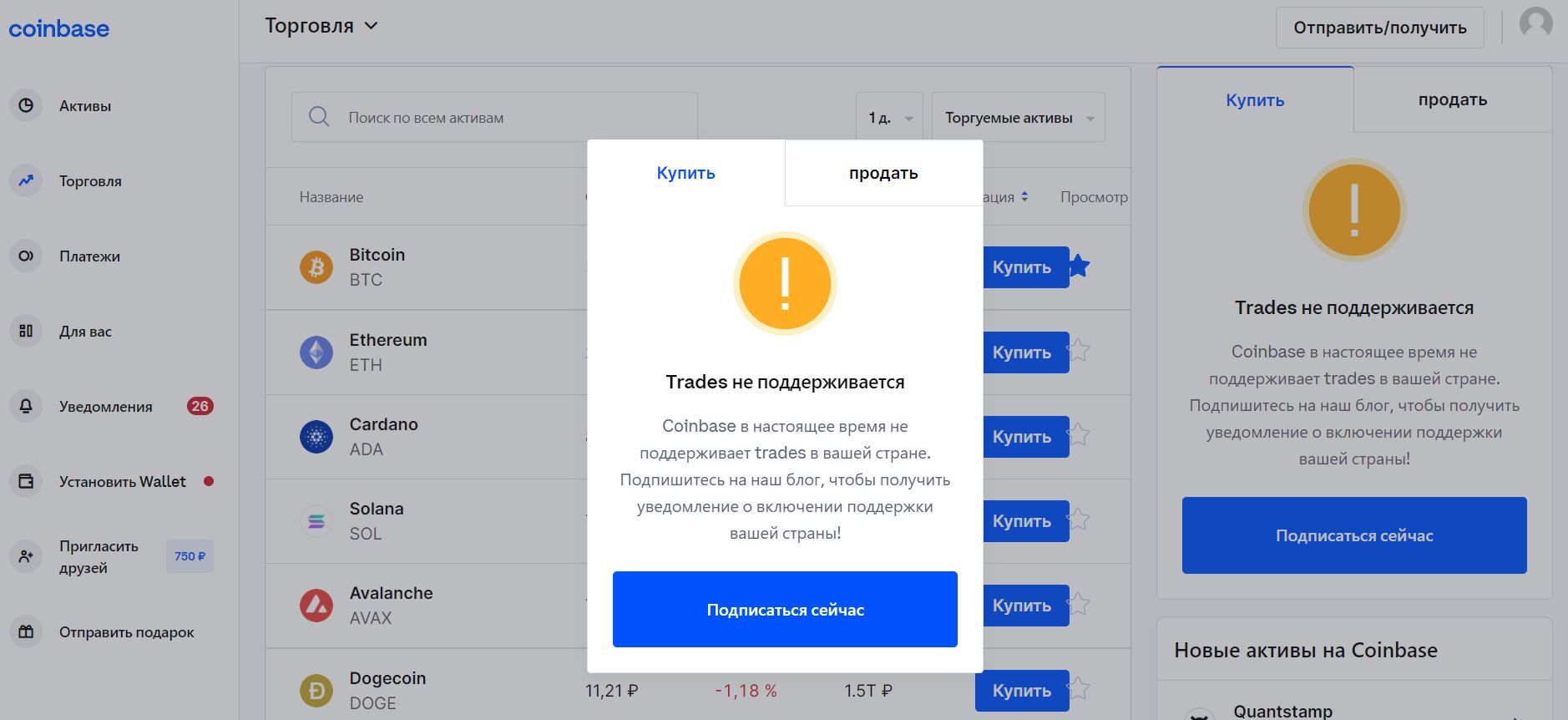The image size is (1568, 720).
Task: Click the Ethereum coin icon
Action: (316, 352)
